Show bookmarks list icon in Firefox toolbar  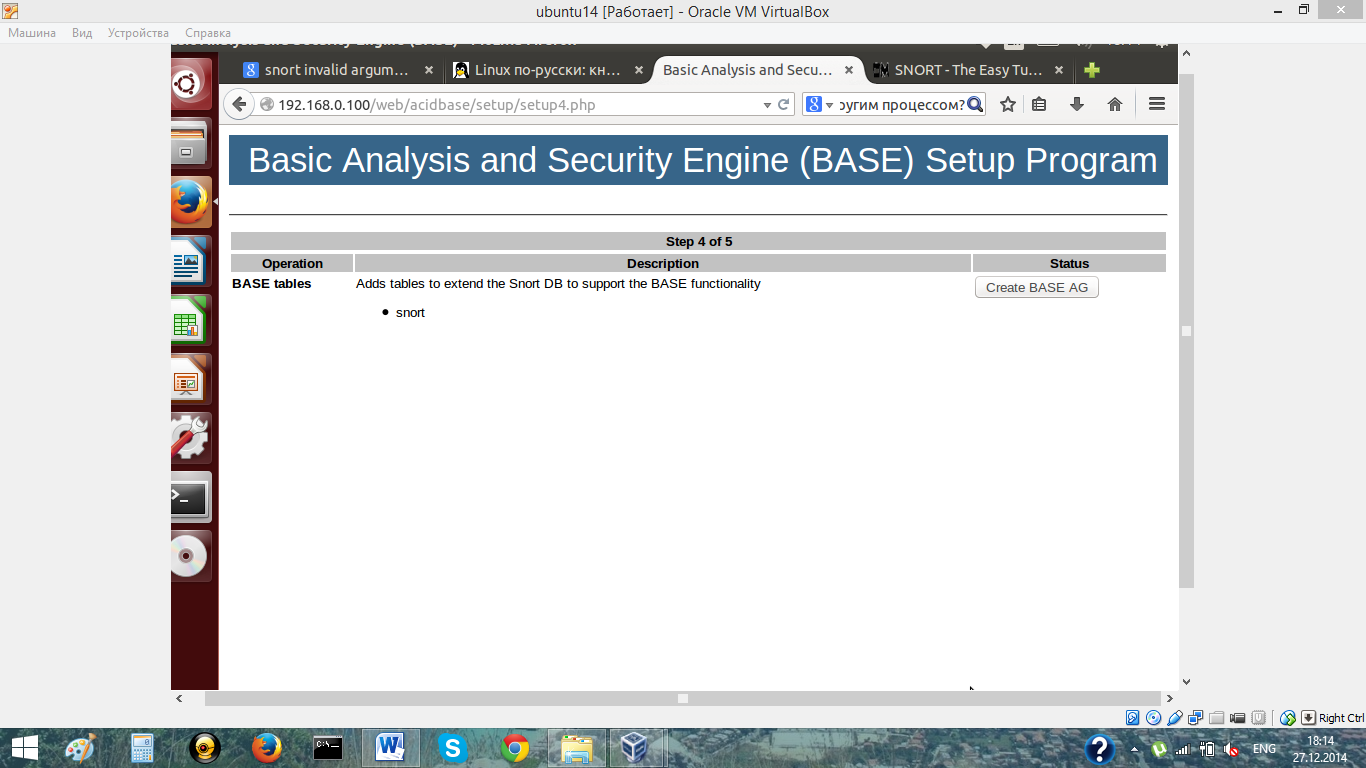click(1039, 104)
